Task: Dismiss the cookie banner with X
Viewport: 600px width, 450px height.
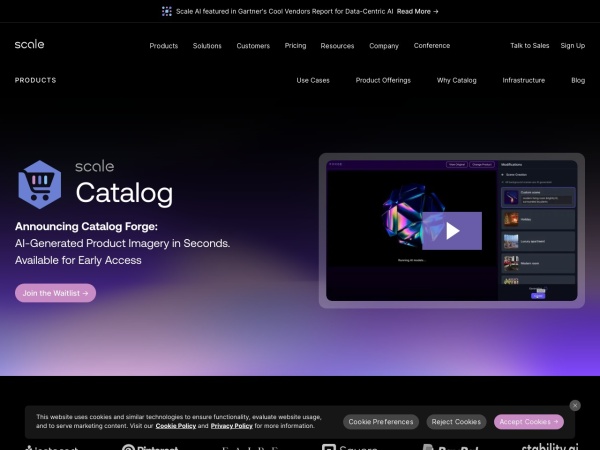Action: point(575,405)
